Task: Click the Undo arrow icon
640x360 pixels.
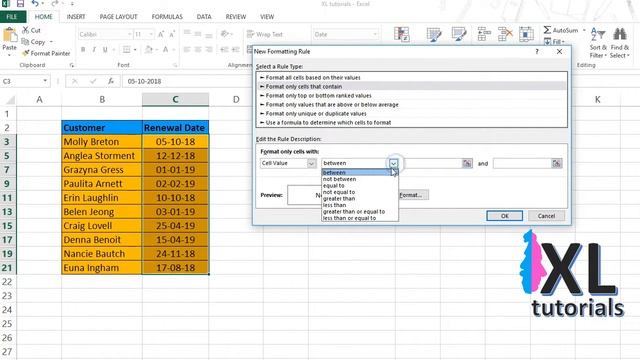Action: coord(35,4)
